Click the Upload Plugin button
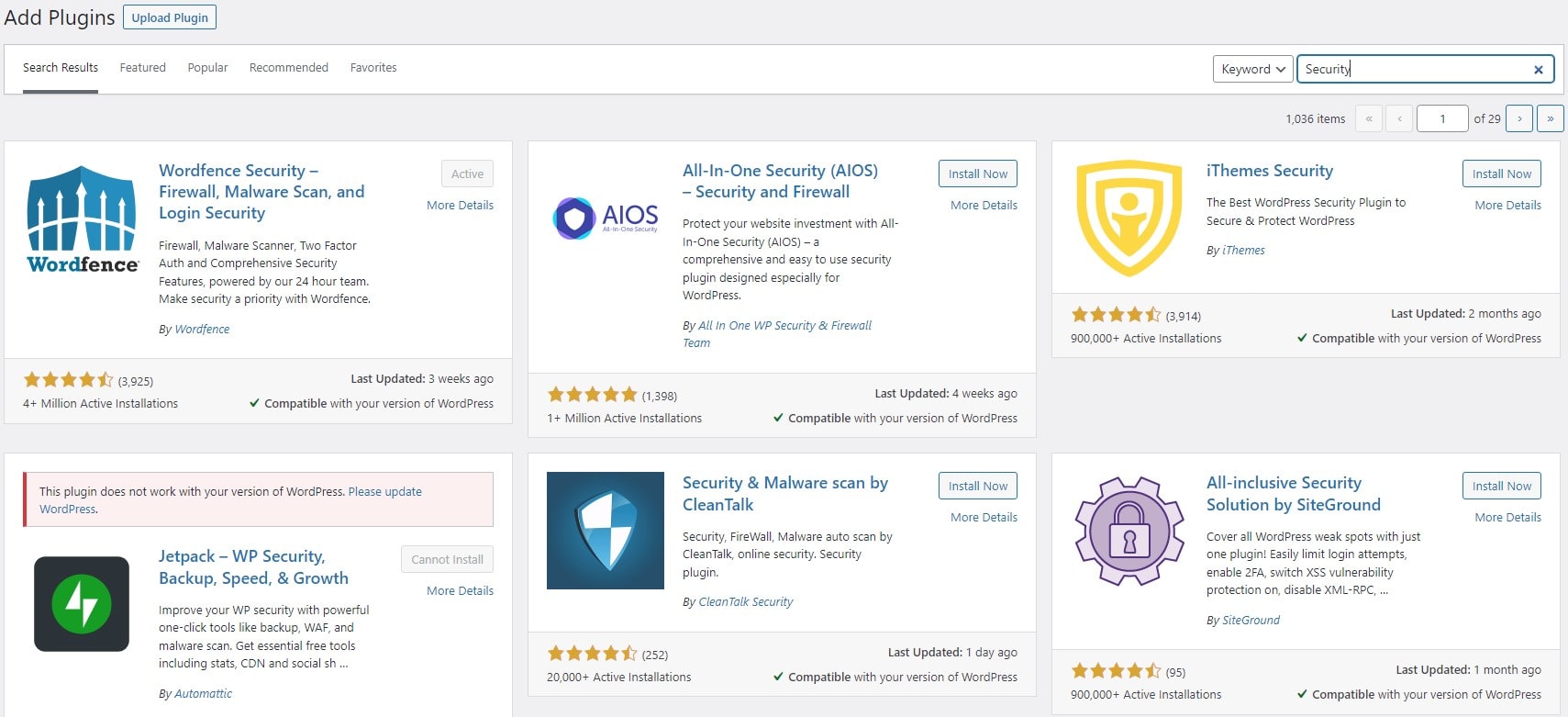1568x717 pixels. [170, 17]
